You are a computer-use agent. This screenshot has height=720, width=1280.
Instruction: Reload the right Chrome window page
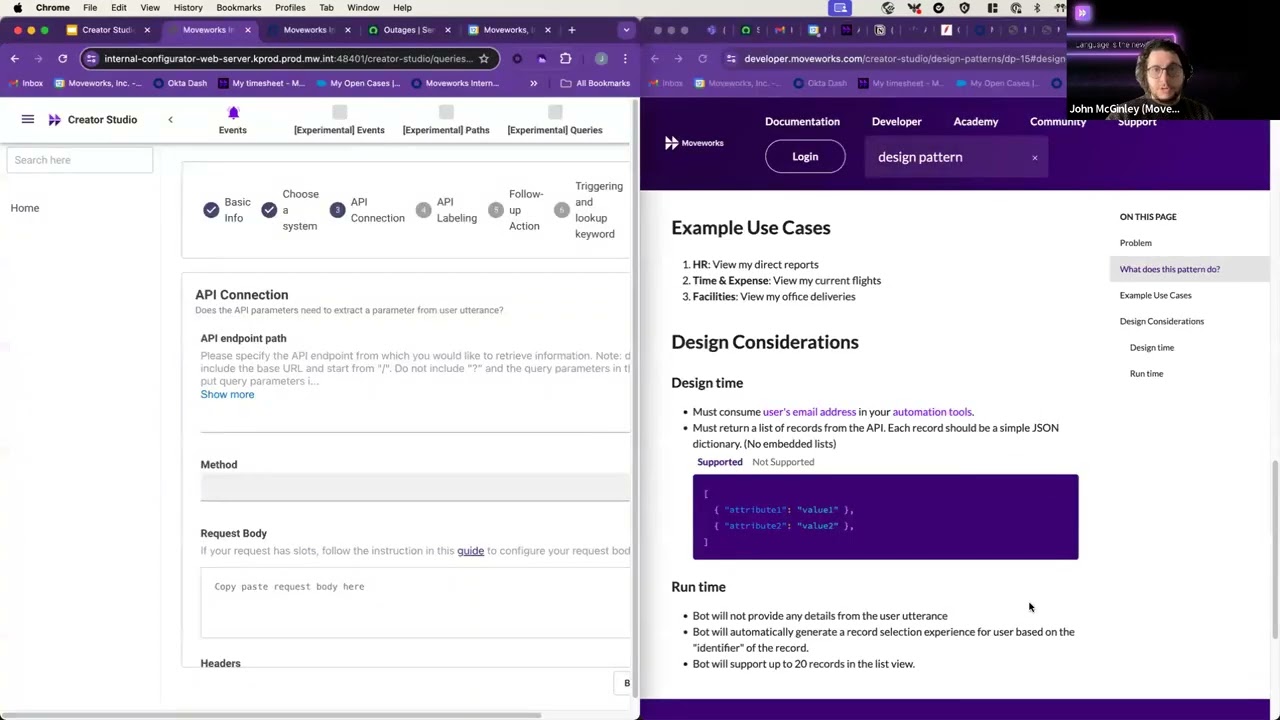[x=702, y=58]
